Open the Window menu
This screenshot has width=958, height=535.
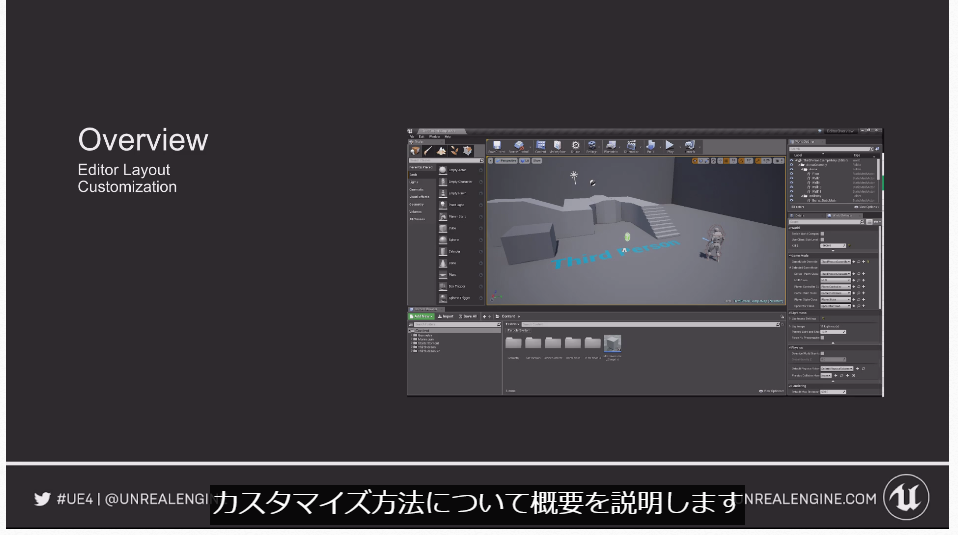click(x=434, y=136)
